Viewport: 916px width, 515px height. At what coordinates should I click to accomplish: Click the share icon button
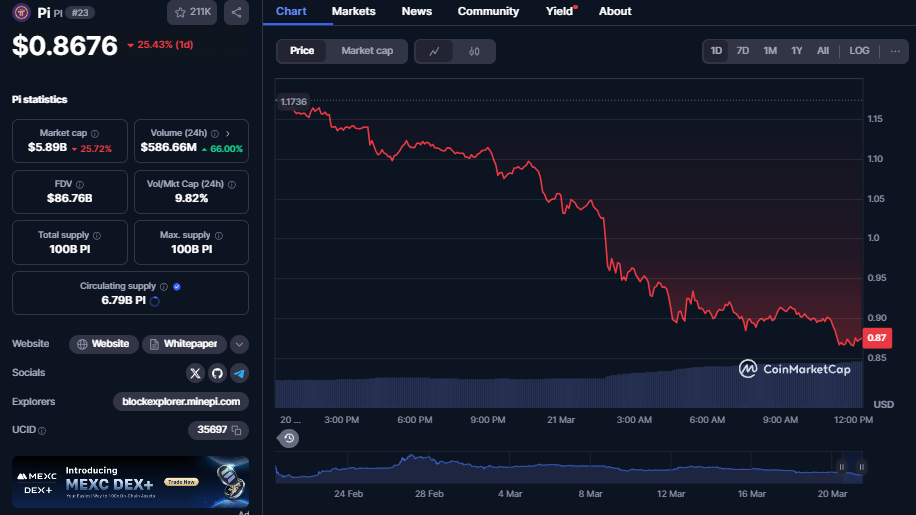[236, 12]
